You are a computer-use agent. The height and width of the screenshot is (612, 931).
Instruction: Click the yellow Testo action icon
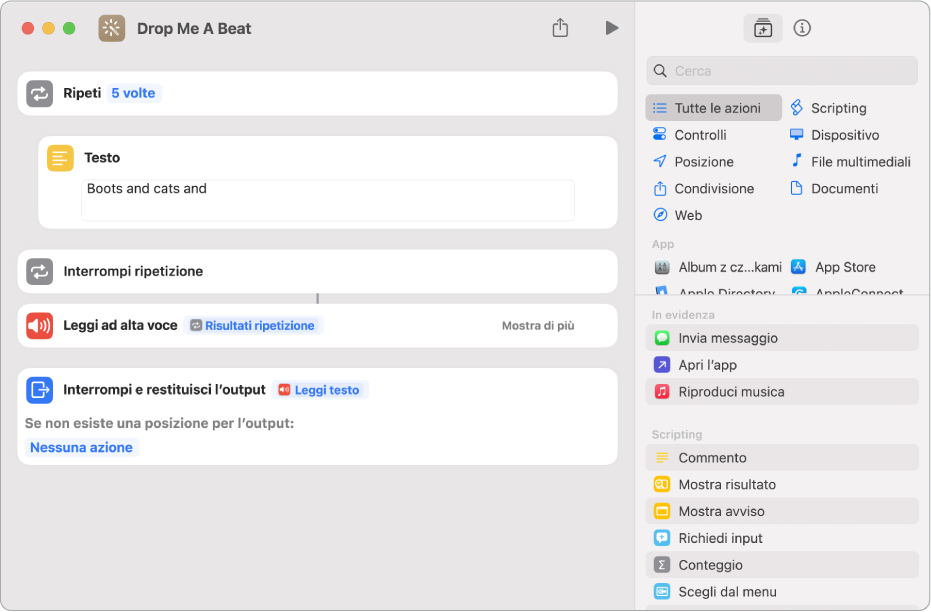[60, 158]
